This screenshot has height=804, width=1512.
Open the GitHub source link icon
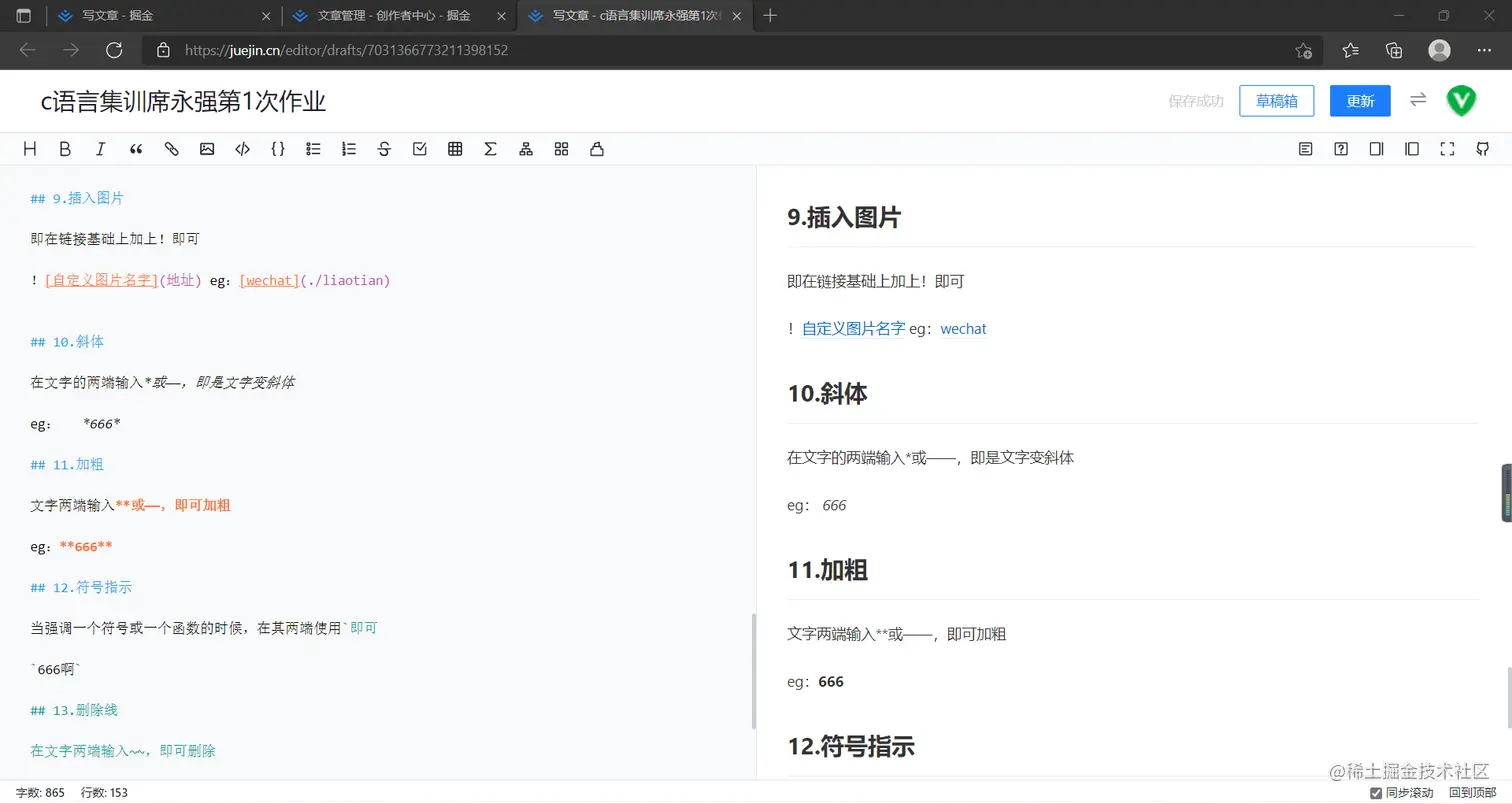point(1483,149)
